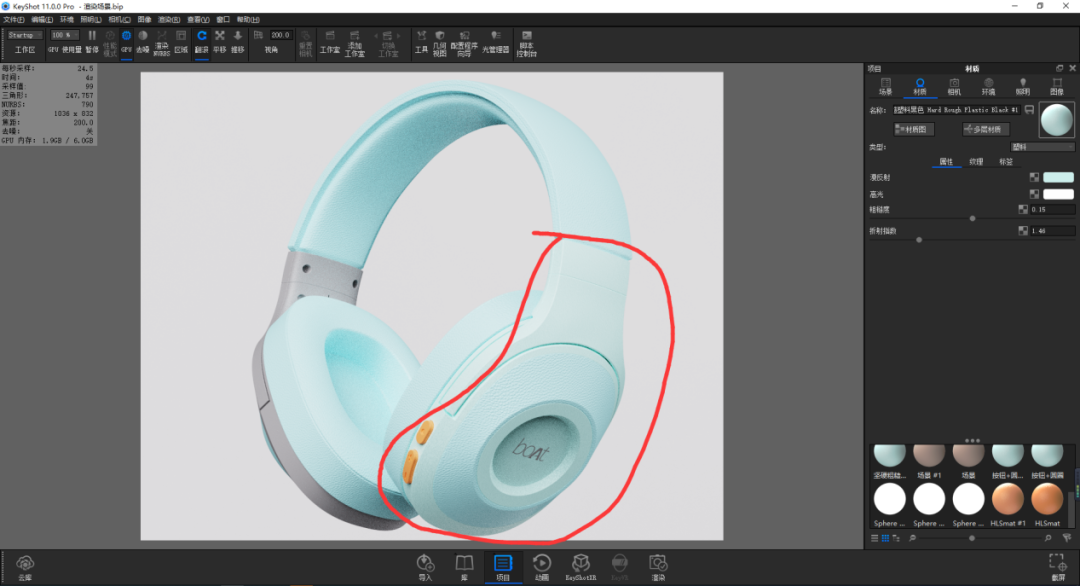1080x586 pixels.
Task: Click the 多层材质 multi-material button
Action: (x=986, y=129)
